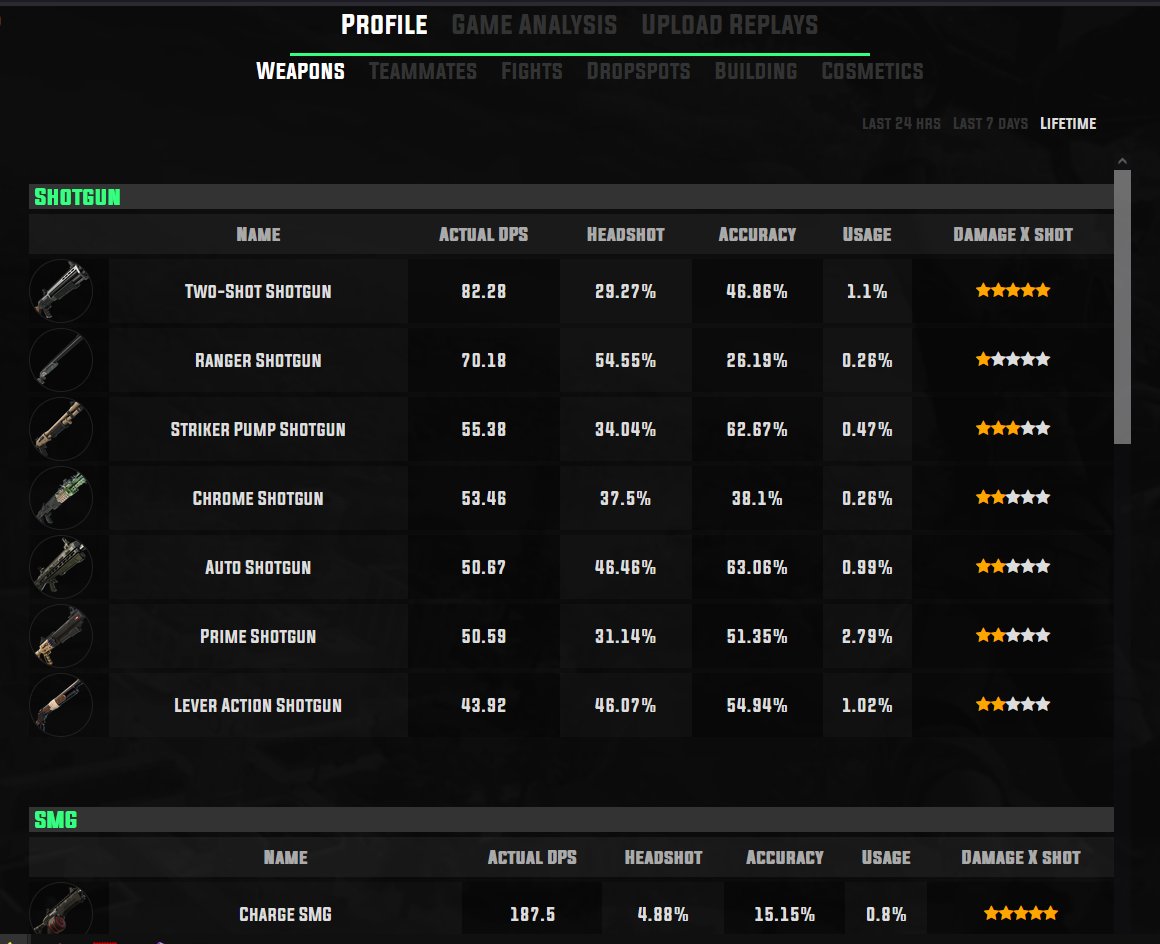
Task: Sort SMG table by Accuracy column
Action: [x=785, y=857]
